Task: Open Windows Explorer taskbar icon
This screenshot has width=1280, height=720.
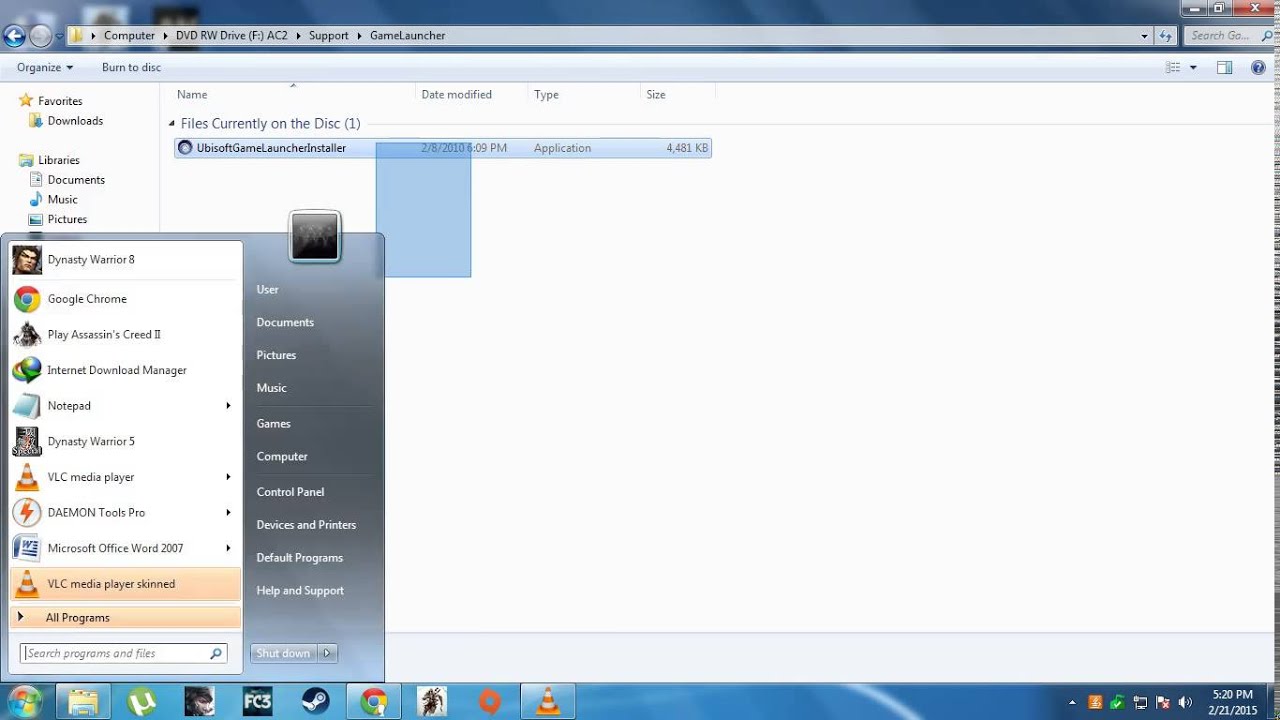Action: (x=83, y=702)
